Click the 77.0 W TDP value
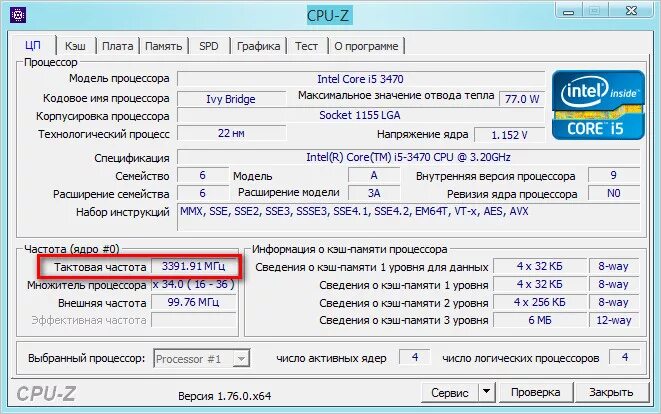The height and width of the screenshot is (414, 661). (522, 99)
